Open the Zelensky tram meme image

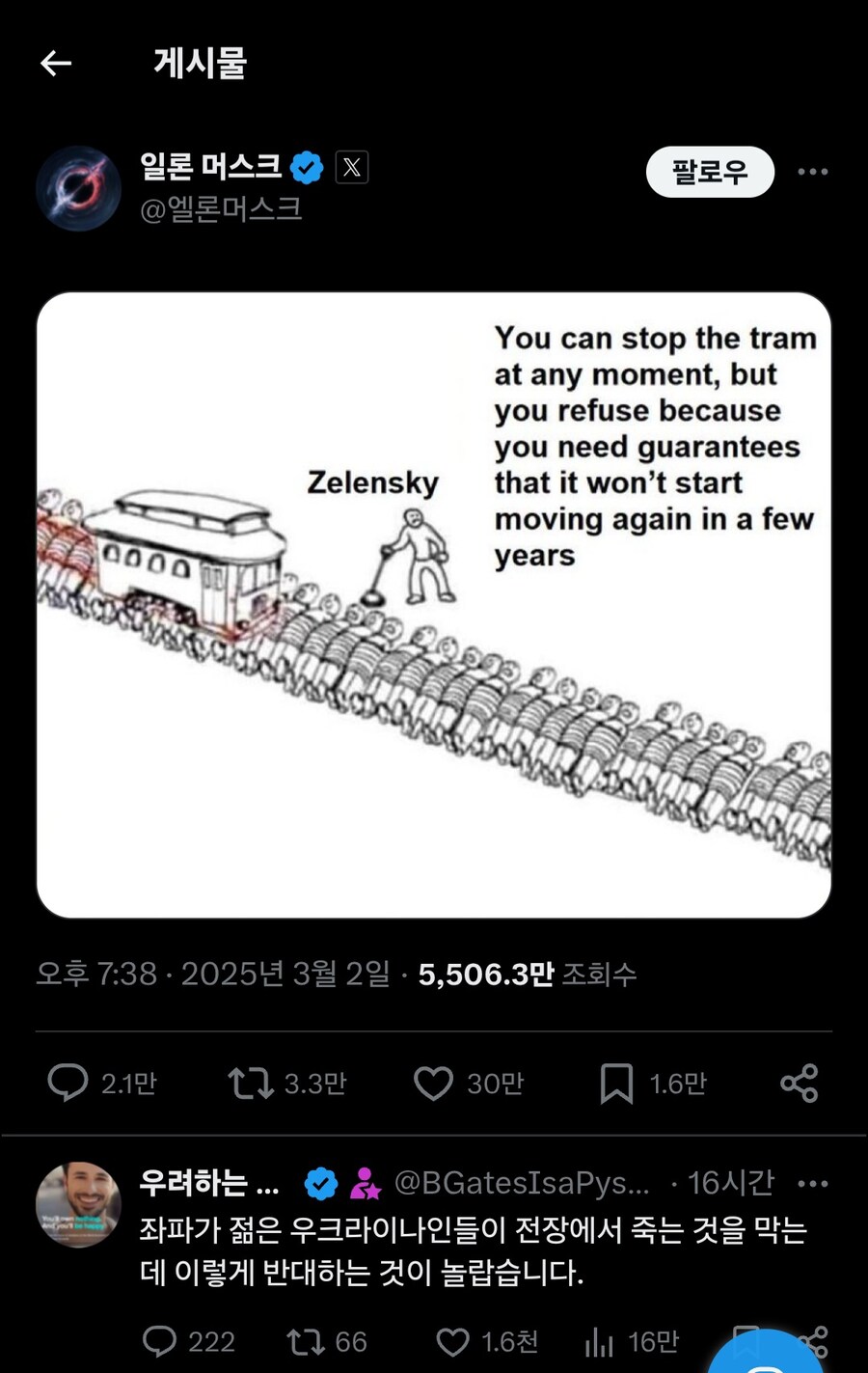pos(434,605)
